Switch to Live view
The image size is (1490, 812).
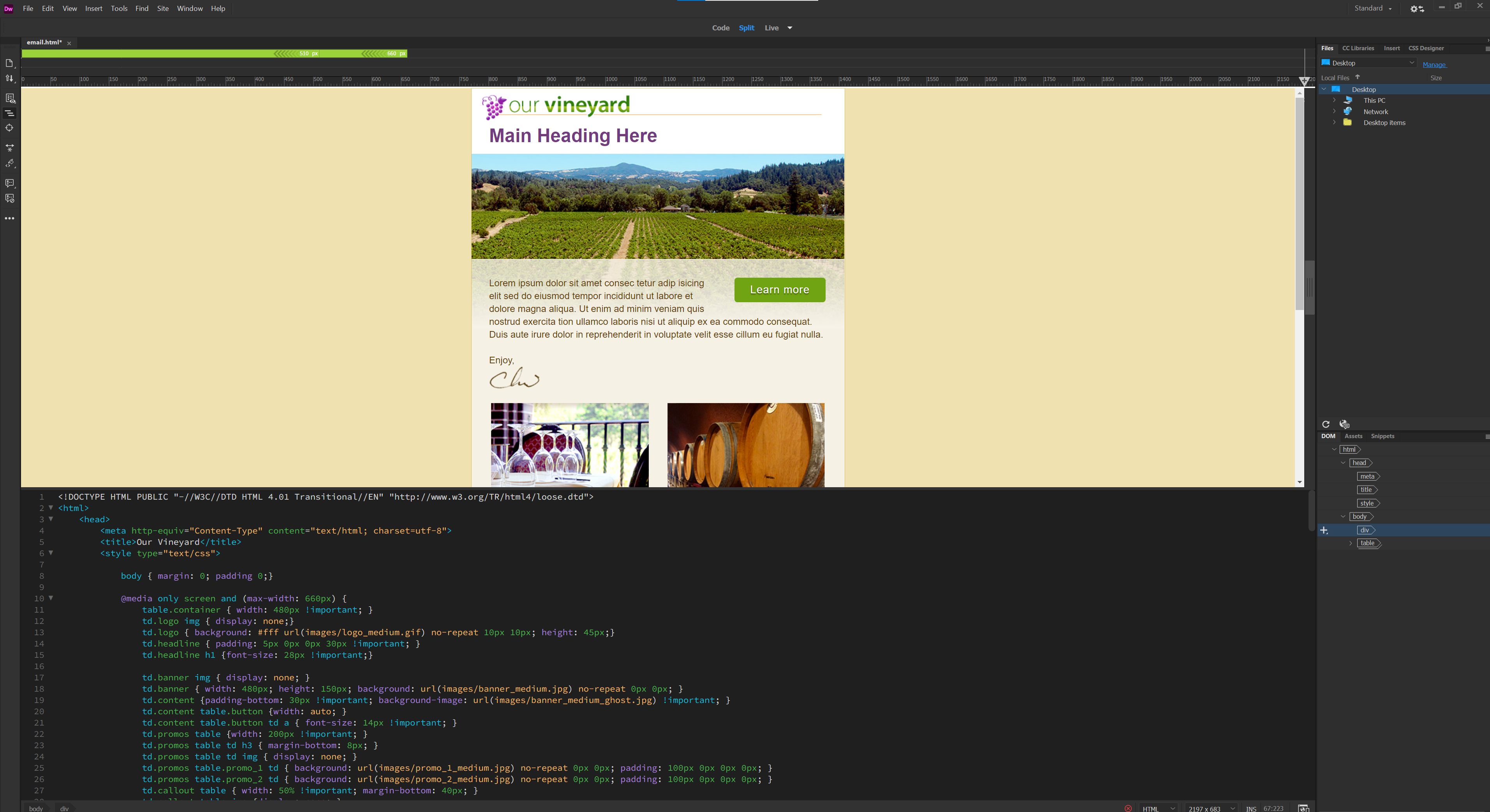tap(771, 28)
